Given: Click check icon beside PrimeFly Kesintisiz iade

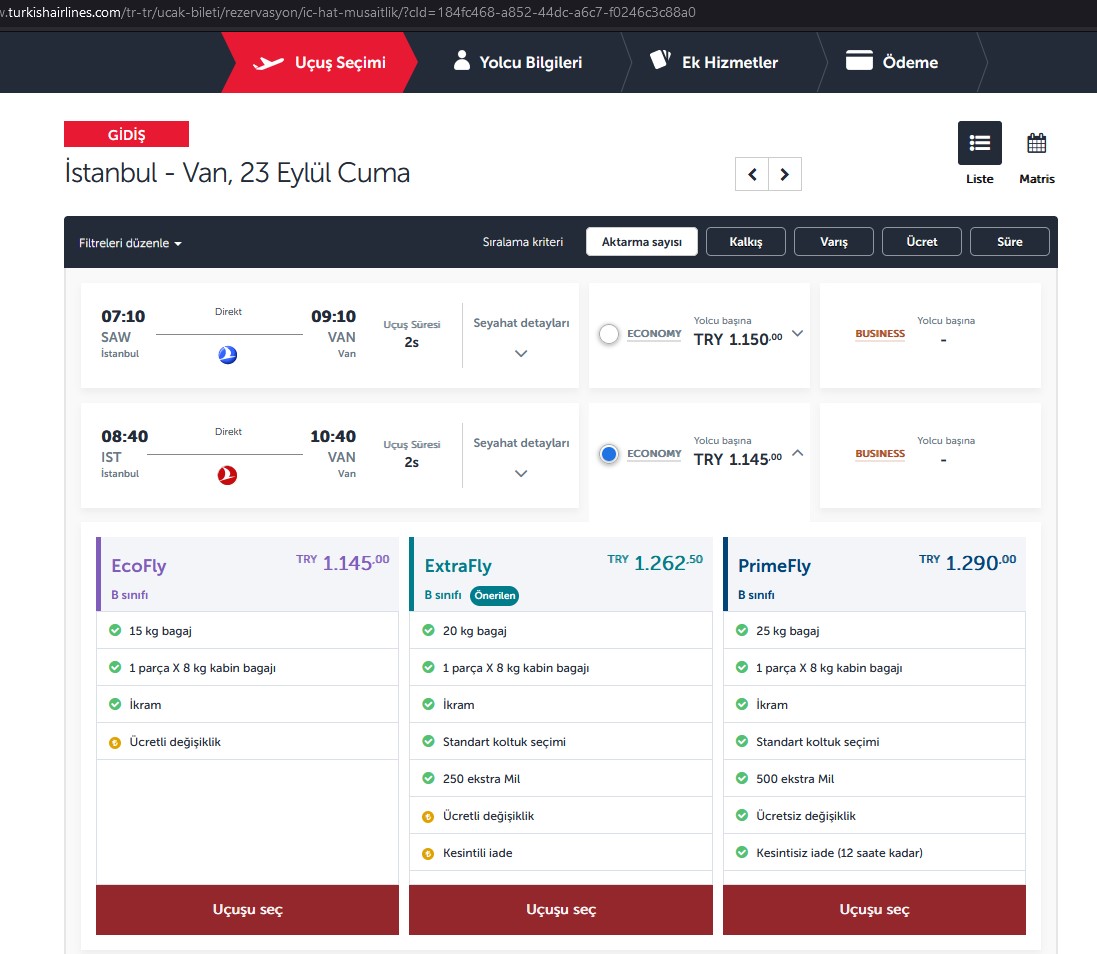Looking at the screenshot, I should pyautogui.click(x=742, y=852).
